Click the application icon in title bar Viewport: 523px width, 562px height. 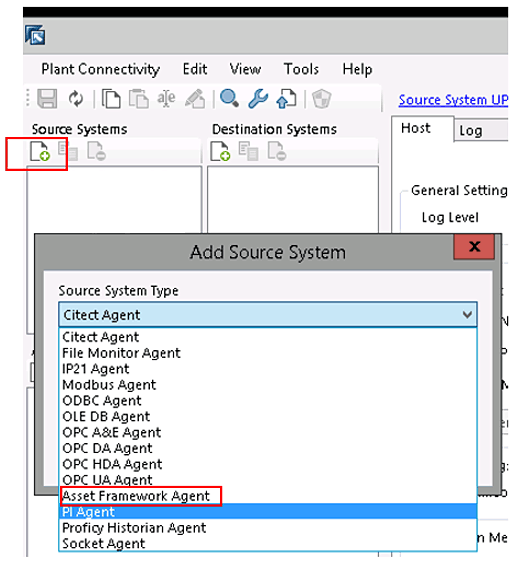coord(35,35)
